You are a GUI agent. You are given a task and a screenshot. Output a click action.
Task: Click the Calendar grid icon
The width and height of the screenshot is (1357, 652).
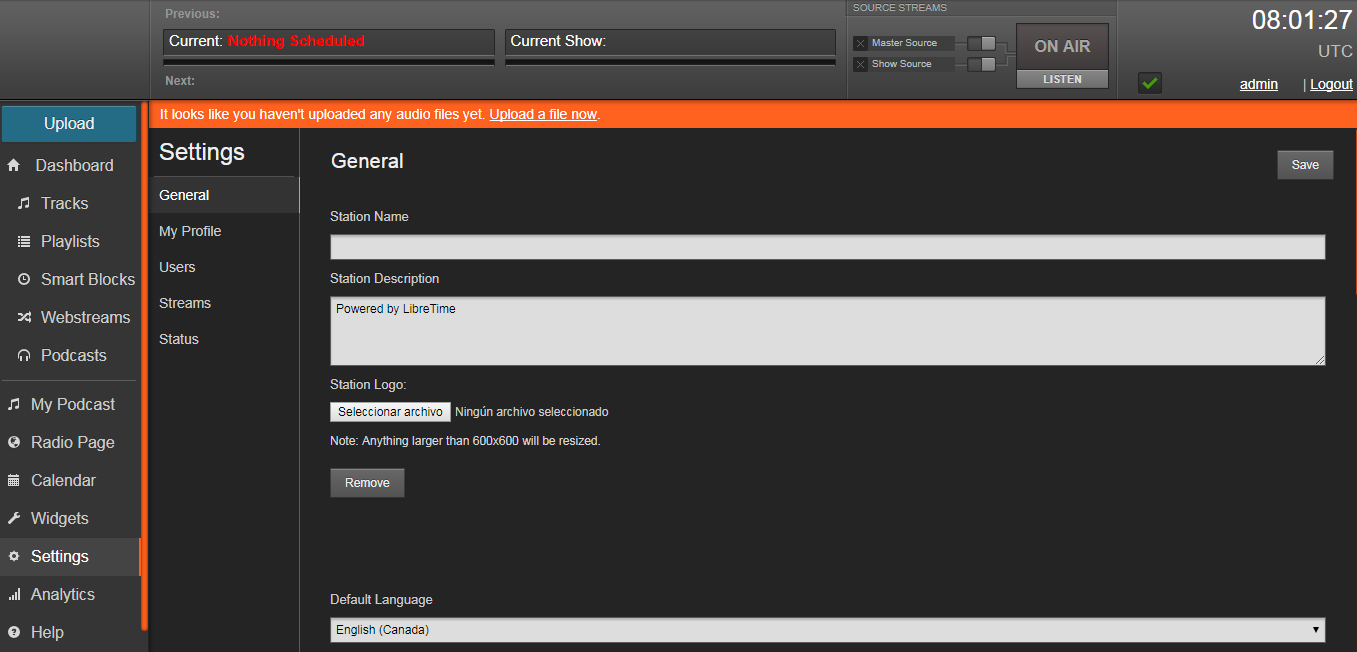14,480
